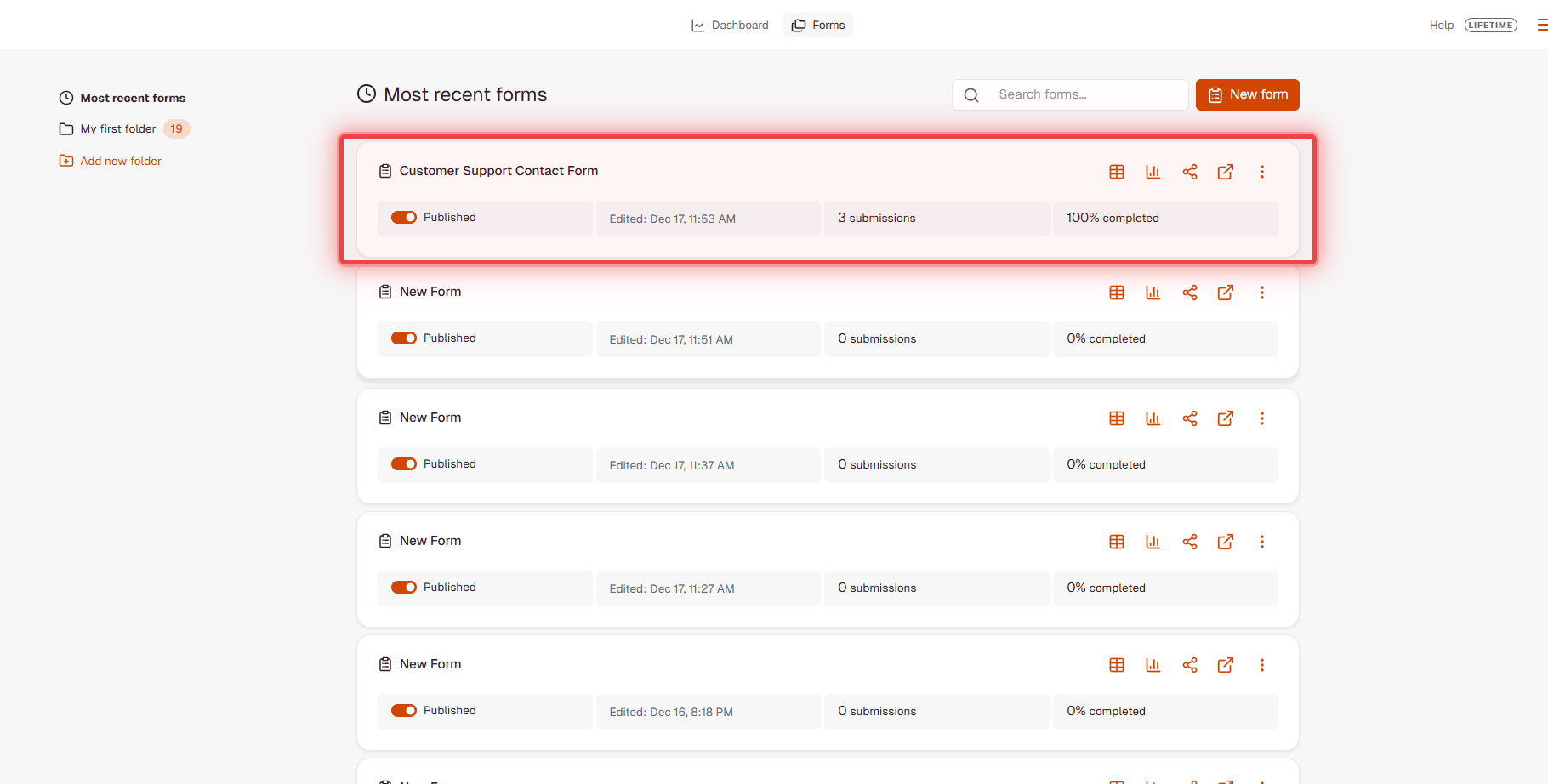Open more options for Customer Support Contact Form

tap(1262, 172)
